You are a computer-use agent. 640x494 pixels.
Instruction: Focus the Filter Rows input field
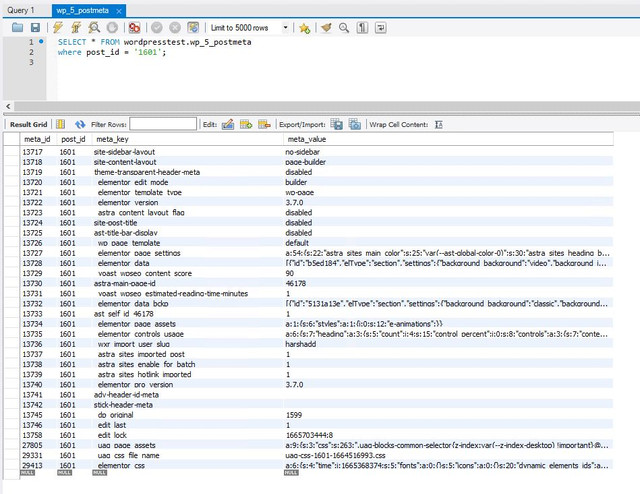[x=163, y=124]
